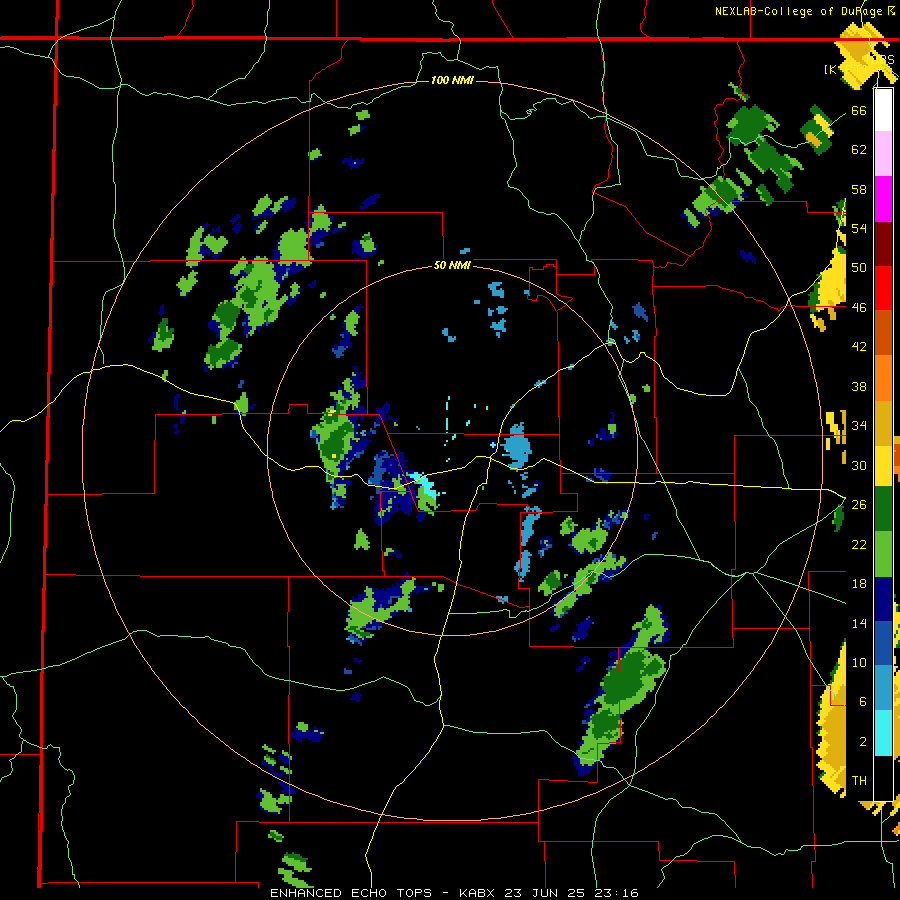Select the magenta legend swatch
Viewport: 900px width, 900px height.
[x=883, y=199]
